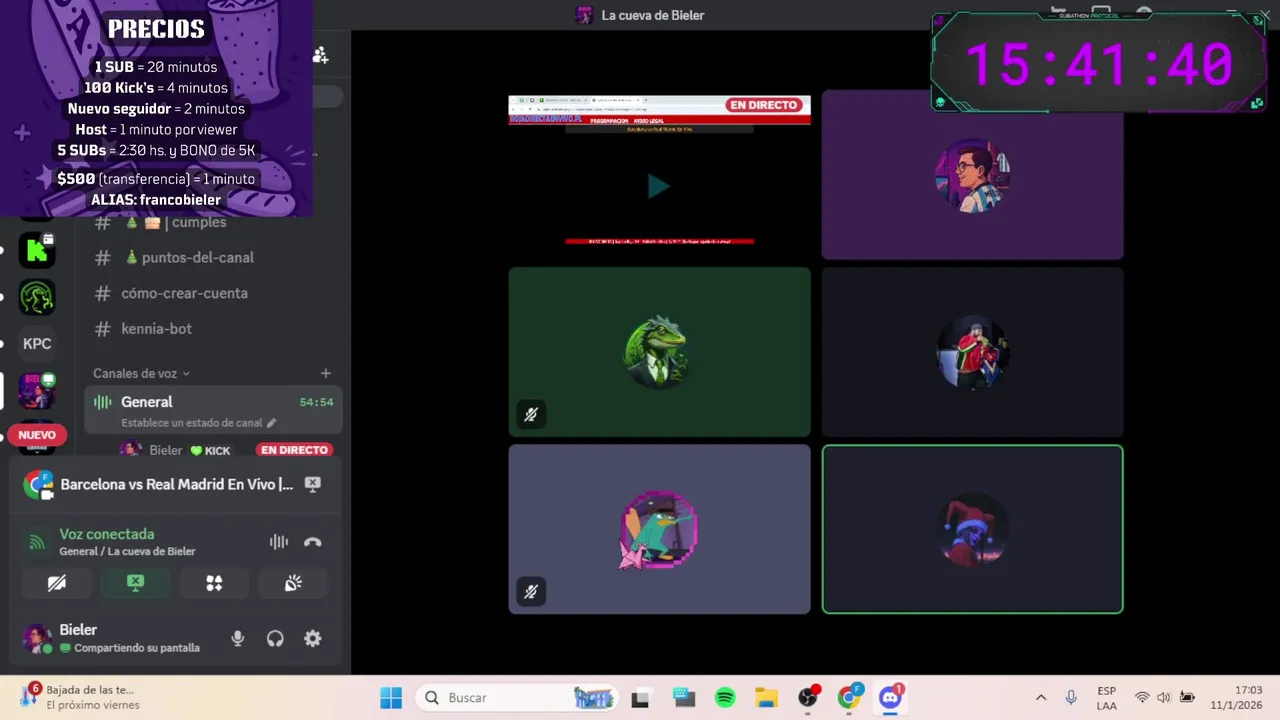
Task: Open the clock and date 17:03
Action: 1236,698
